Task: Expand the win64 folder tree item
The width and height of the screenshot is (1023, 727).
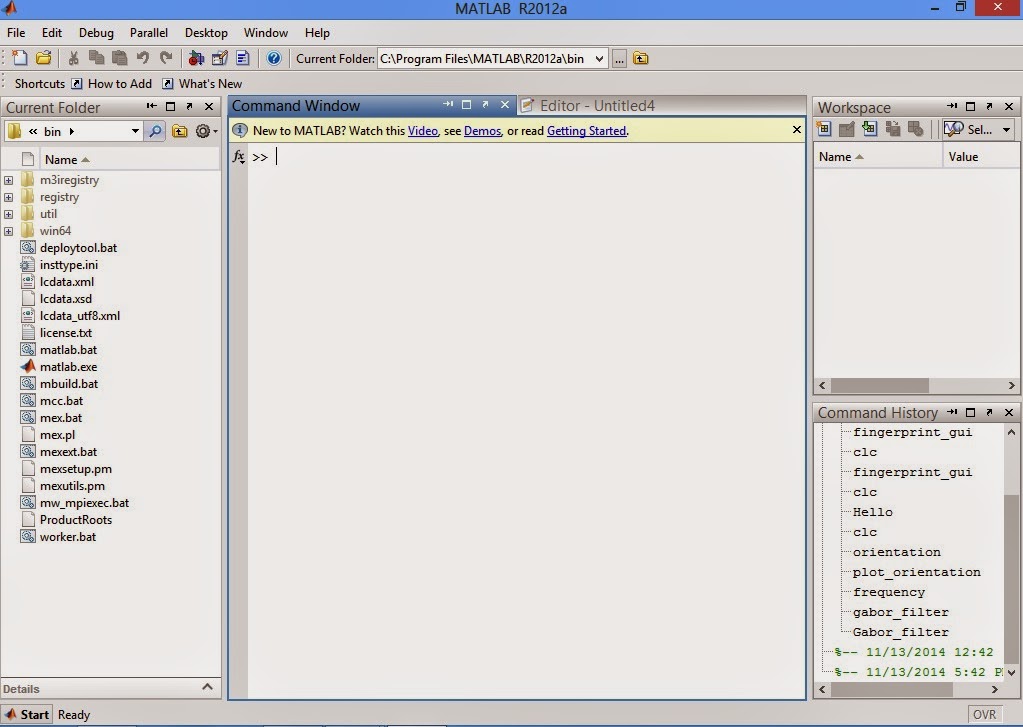Action: (7, 231)
